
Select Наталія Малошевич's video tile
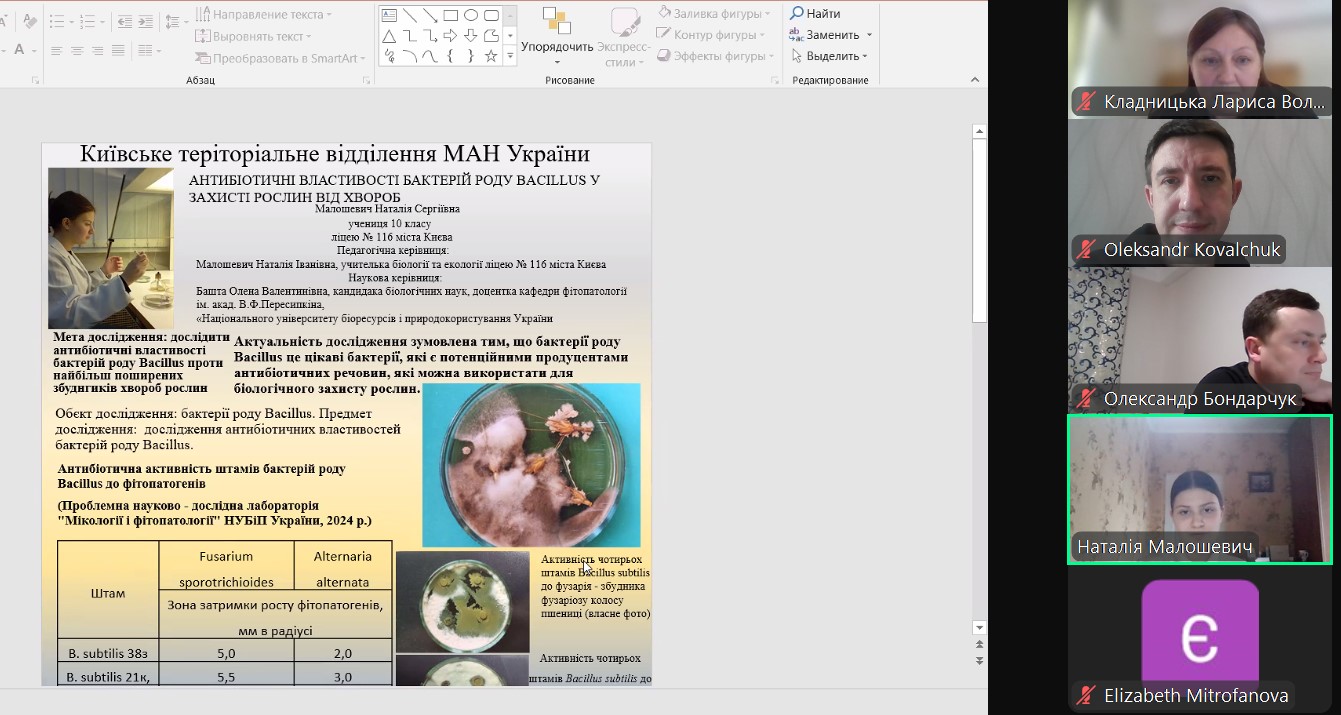click(1200, 490)
